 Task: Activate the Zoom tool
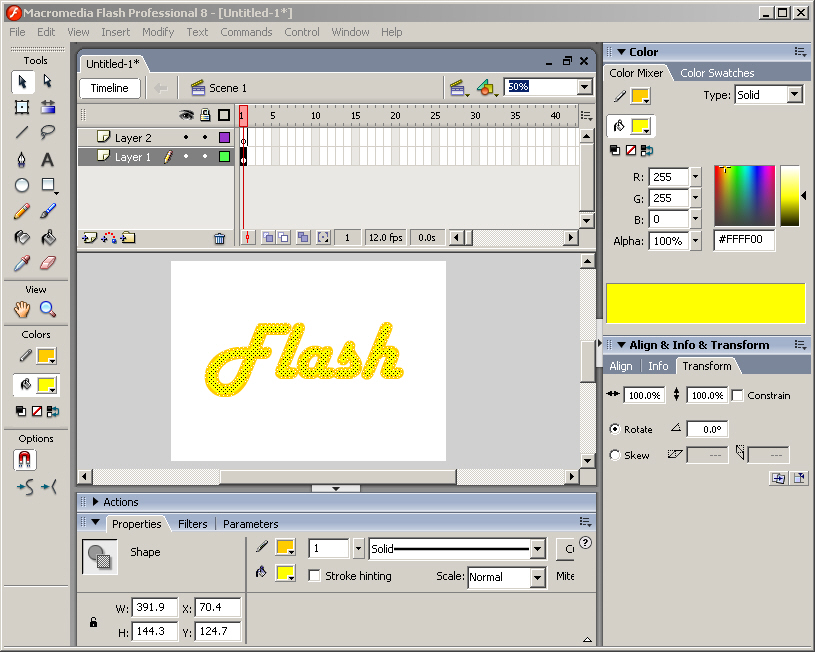click(x=45, y=308)
